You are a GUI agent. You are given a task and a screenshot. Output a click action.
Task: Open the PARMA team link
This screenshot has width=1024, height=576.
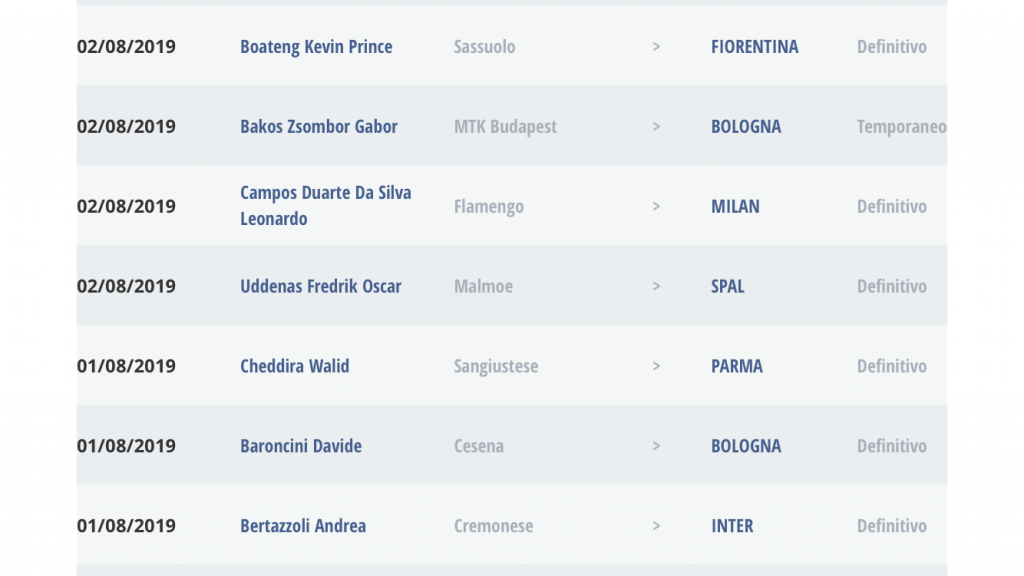737,366
